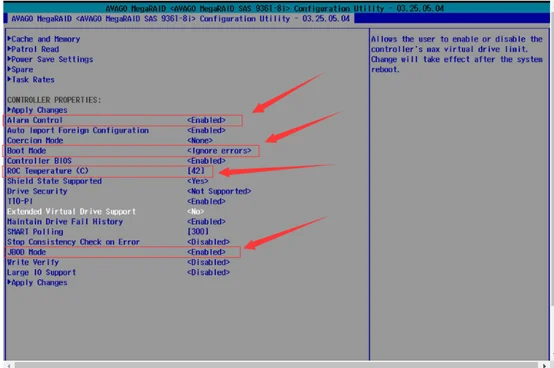Toggle the Alarm Control Enabled value
Viewport: 554px width, 368px height.
pyautogui.click(x=206, y=120)
